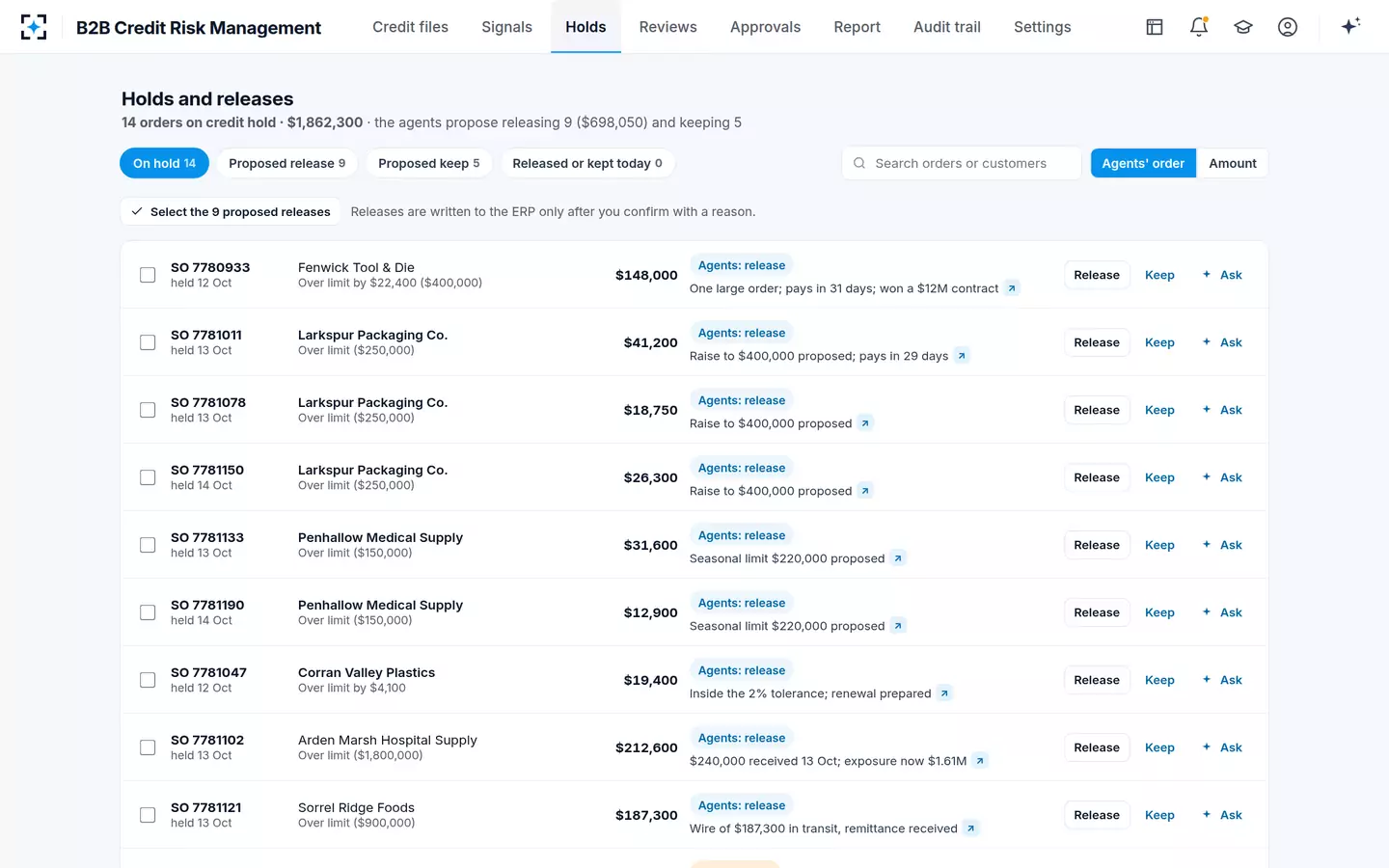Open arrow icon in SO 7781133 note
The width and height of the screenshot is (1389, 868).
coord(898,558)
